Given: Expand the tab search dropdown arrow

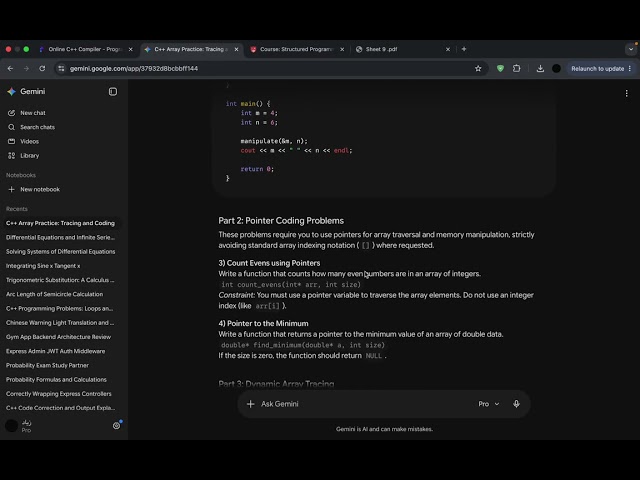Looking at the screenshot, I should pyautogui.click(x=631, y=49).
